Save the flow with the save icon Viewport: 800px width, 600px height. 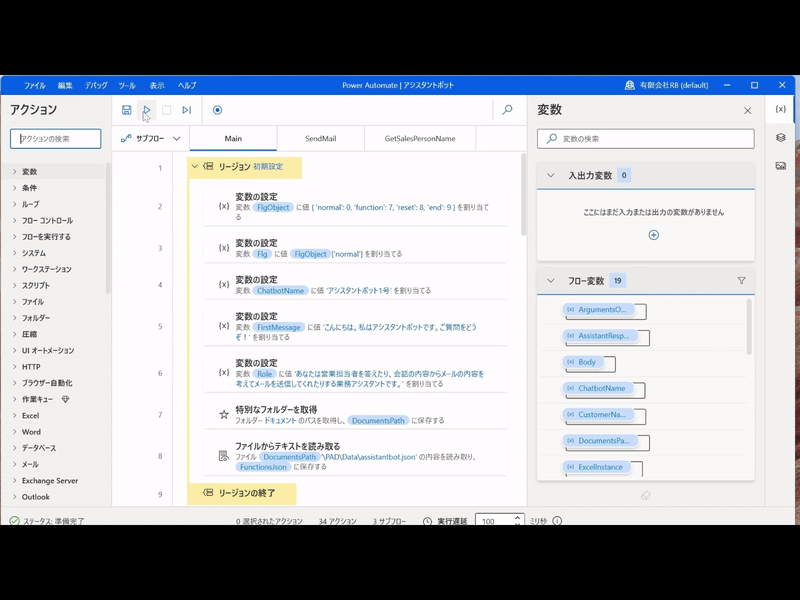pyautogui.click(x=127, y=110)
